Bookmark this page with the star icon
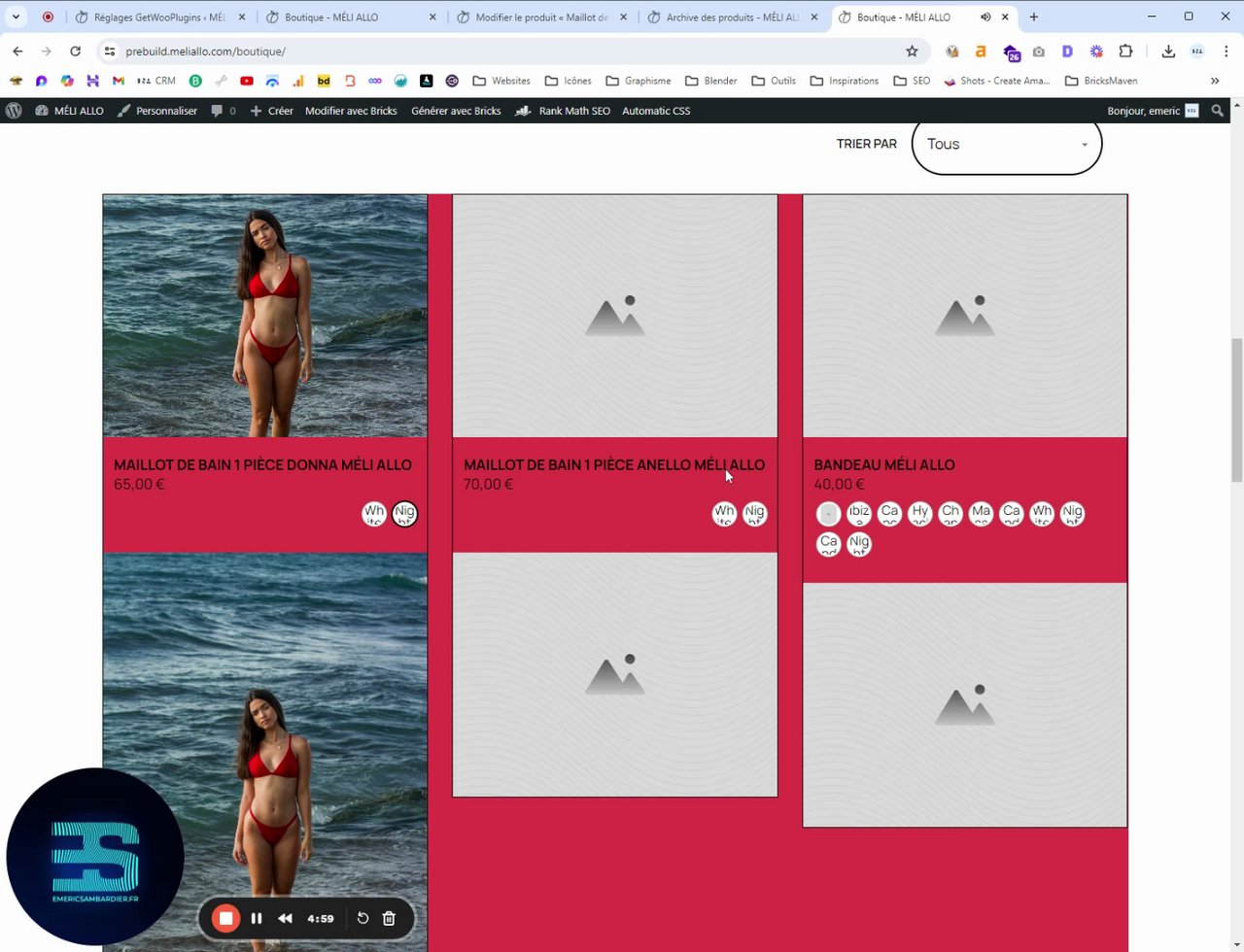Viewport: 1244px width, 952px height. coord(912,51)
